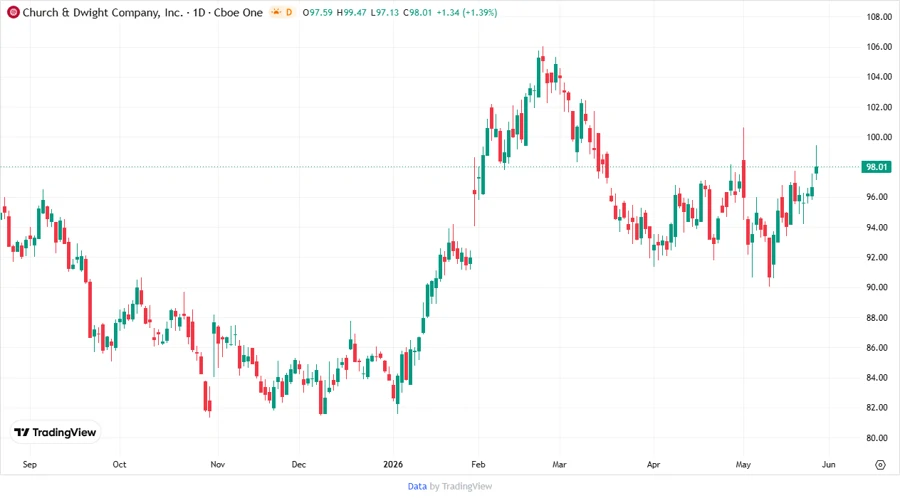Click the 88.00 price axis label
Viewport: 900px width, 498px height.
point(879,317)
